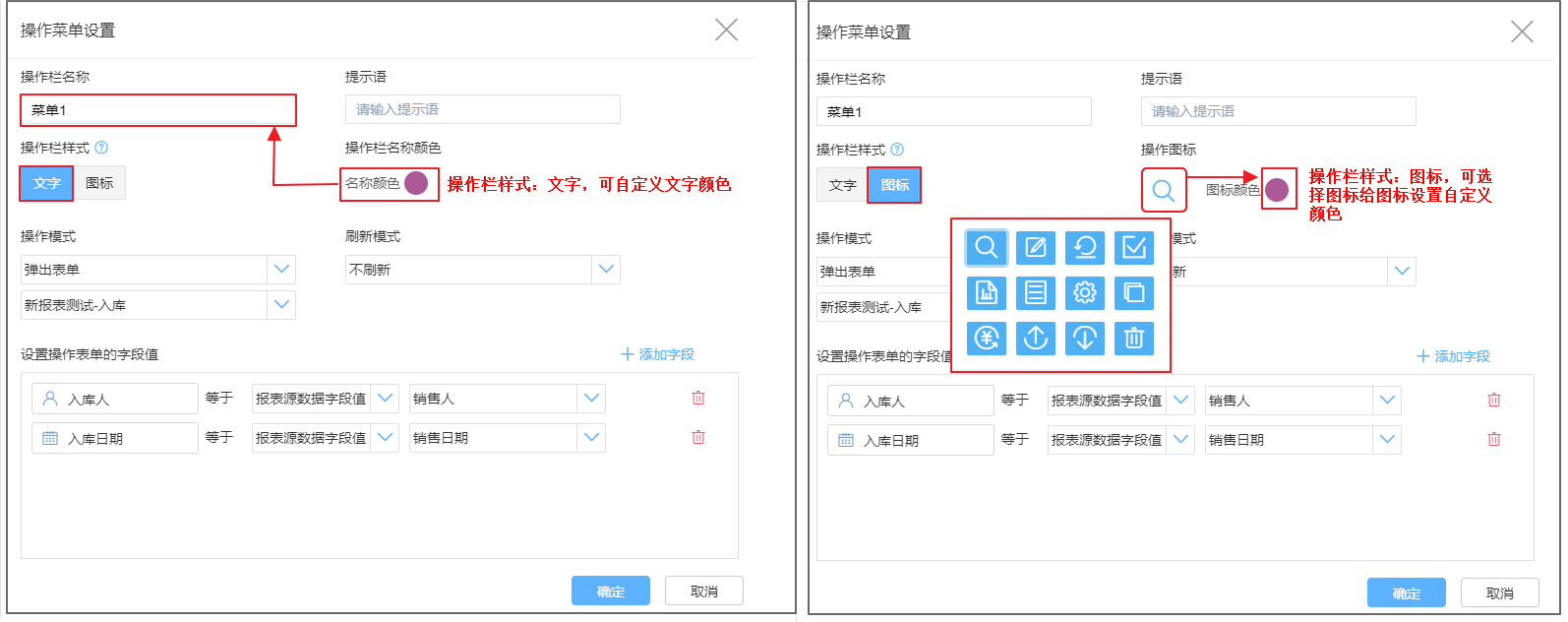Delete the 入库人 field row in left dialog

pyautogui.click(x=698, y=398)
